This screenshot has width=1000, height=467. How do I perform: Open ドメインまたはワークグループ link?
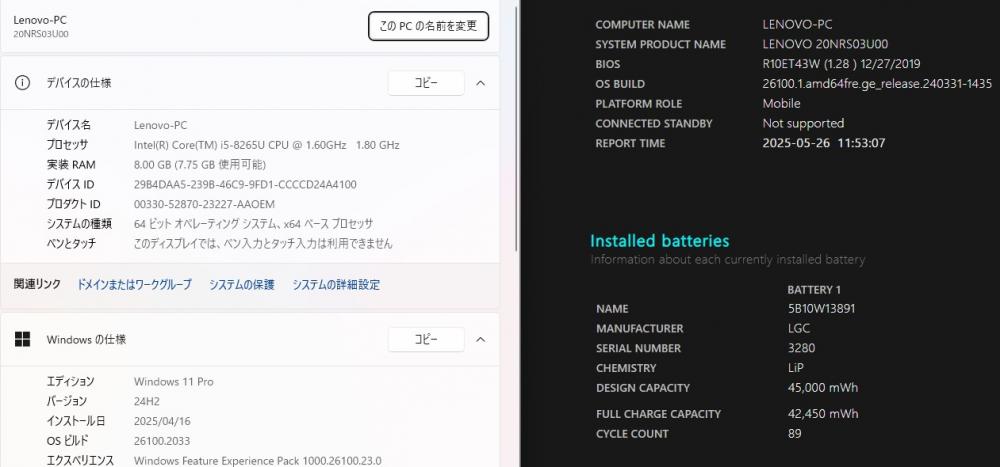click(135, 285)
